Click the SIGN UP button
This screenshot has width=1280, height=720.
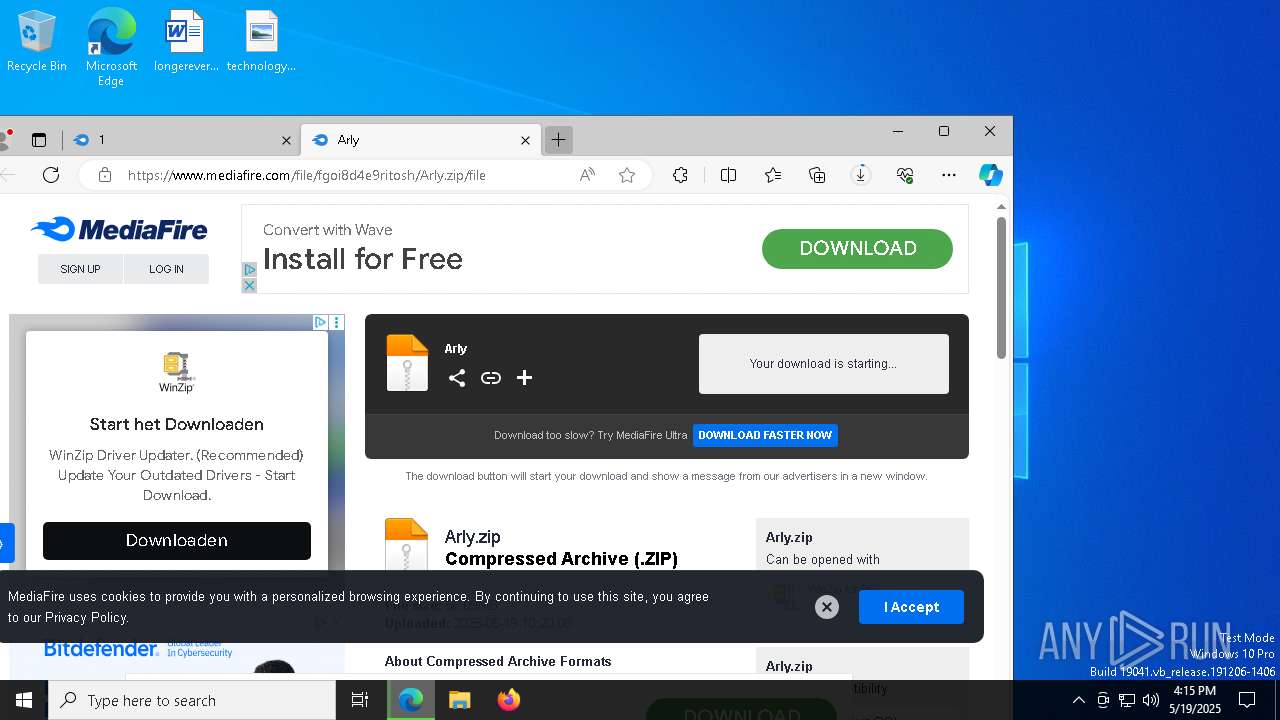[x=80, y=269]
